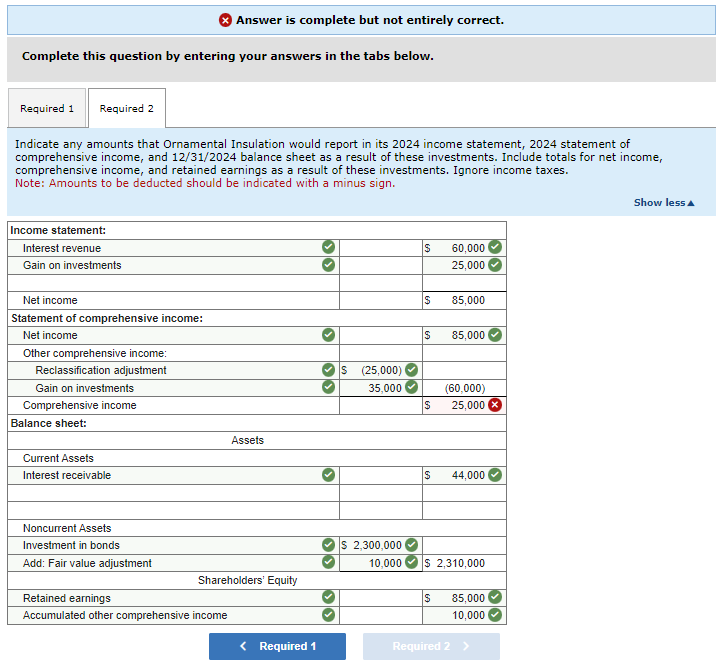Select the Interest revenue row label field
This screenshot has width=720, height=667.
(174, 248)
